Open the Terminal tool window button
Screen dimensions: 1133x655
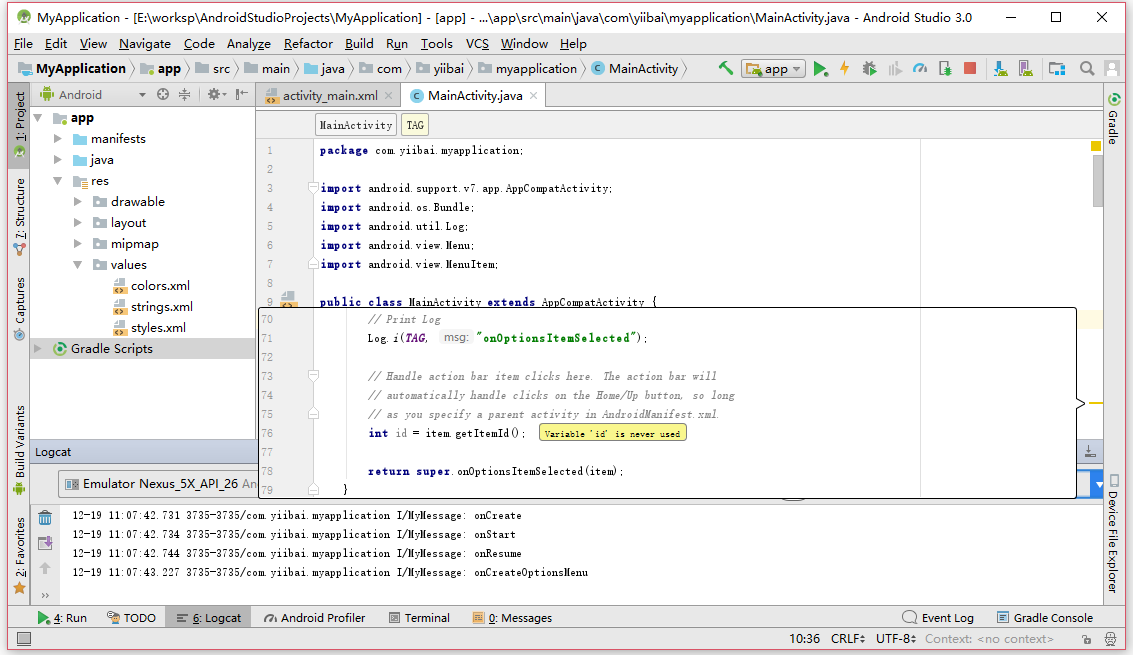coord(419,618)
